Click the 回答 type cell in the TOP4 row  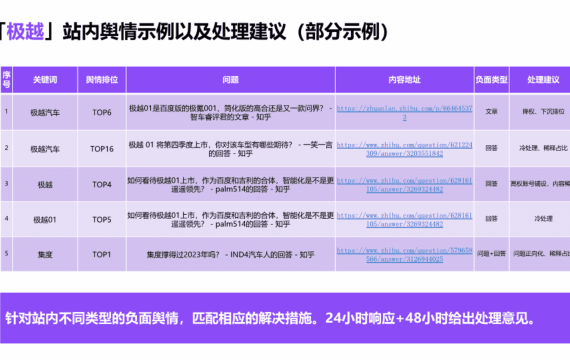coord(491,184)
